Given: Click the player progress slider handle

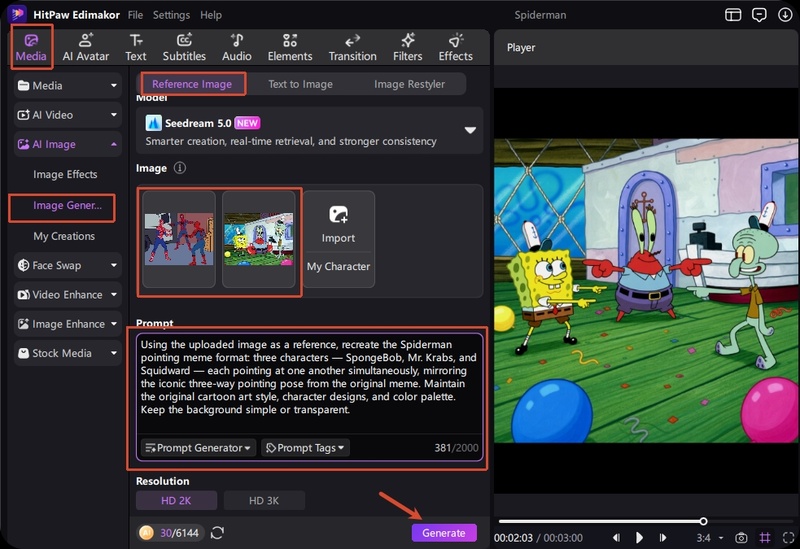Looking at the screenshot, I should point(703,521).
